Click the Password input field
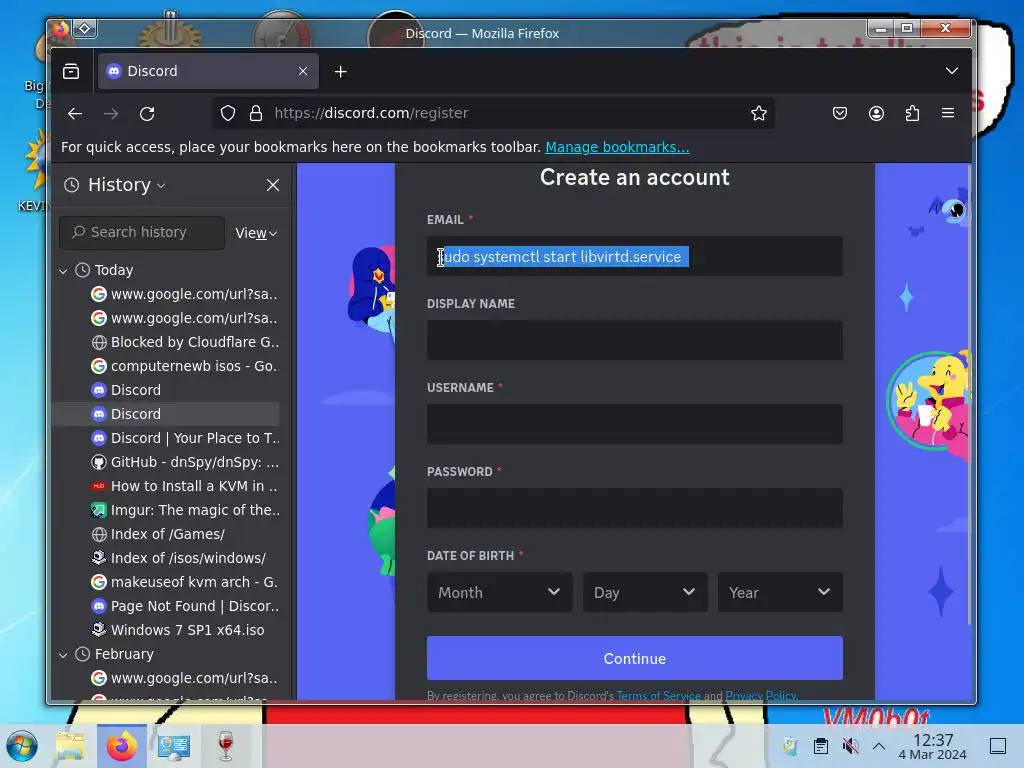 [635, 508]
